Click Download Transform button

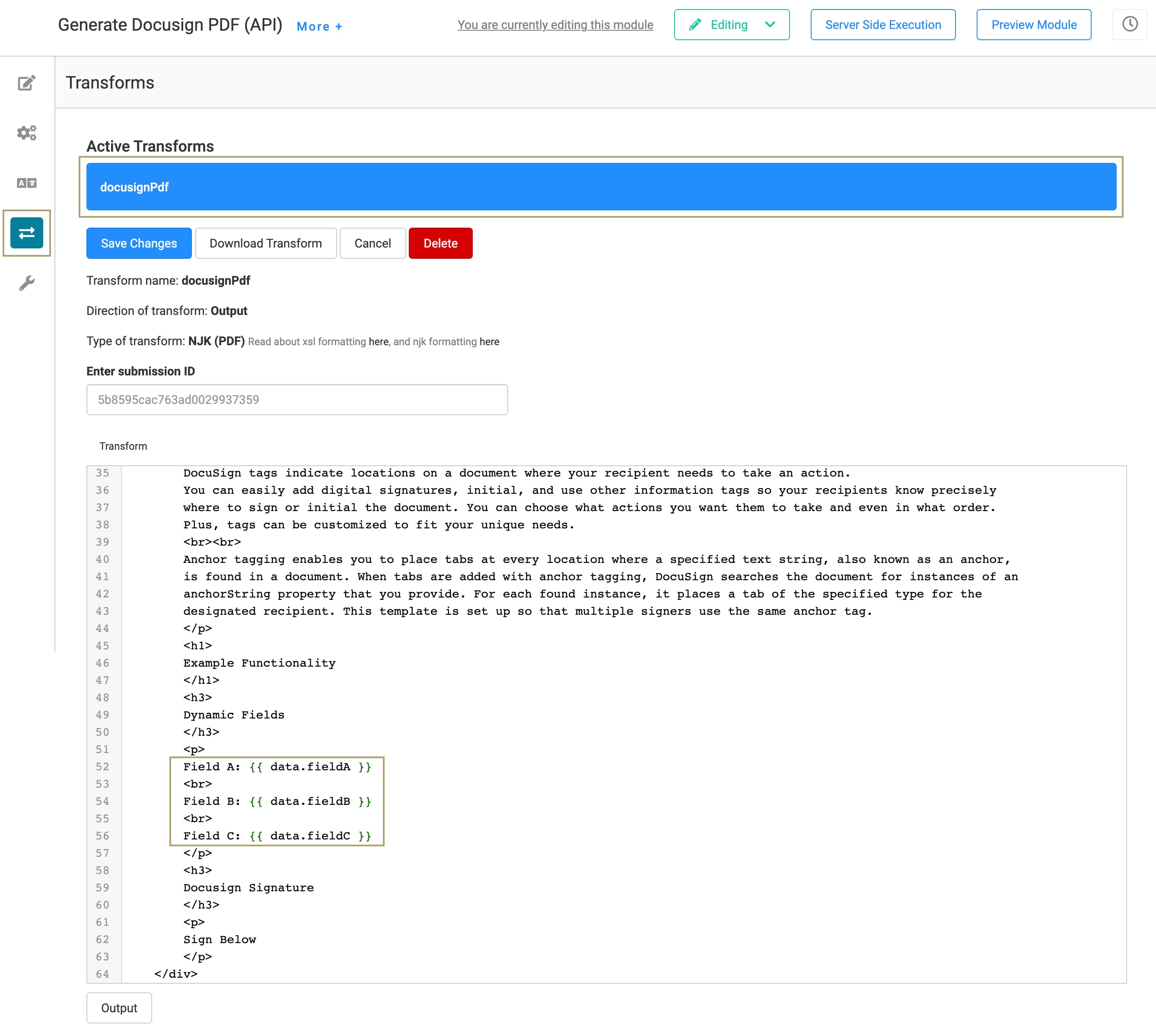(265, 243)
